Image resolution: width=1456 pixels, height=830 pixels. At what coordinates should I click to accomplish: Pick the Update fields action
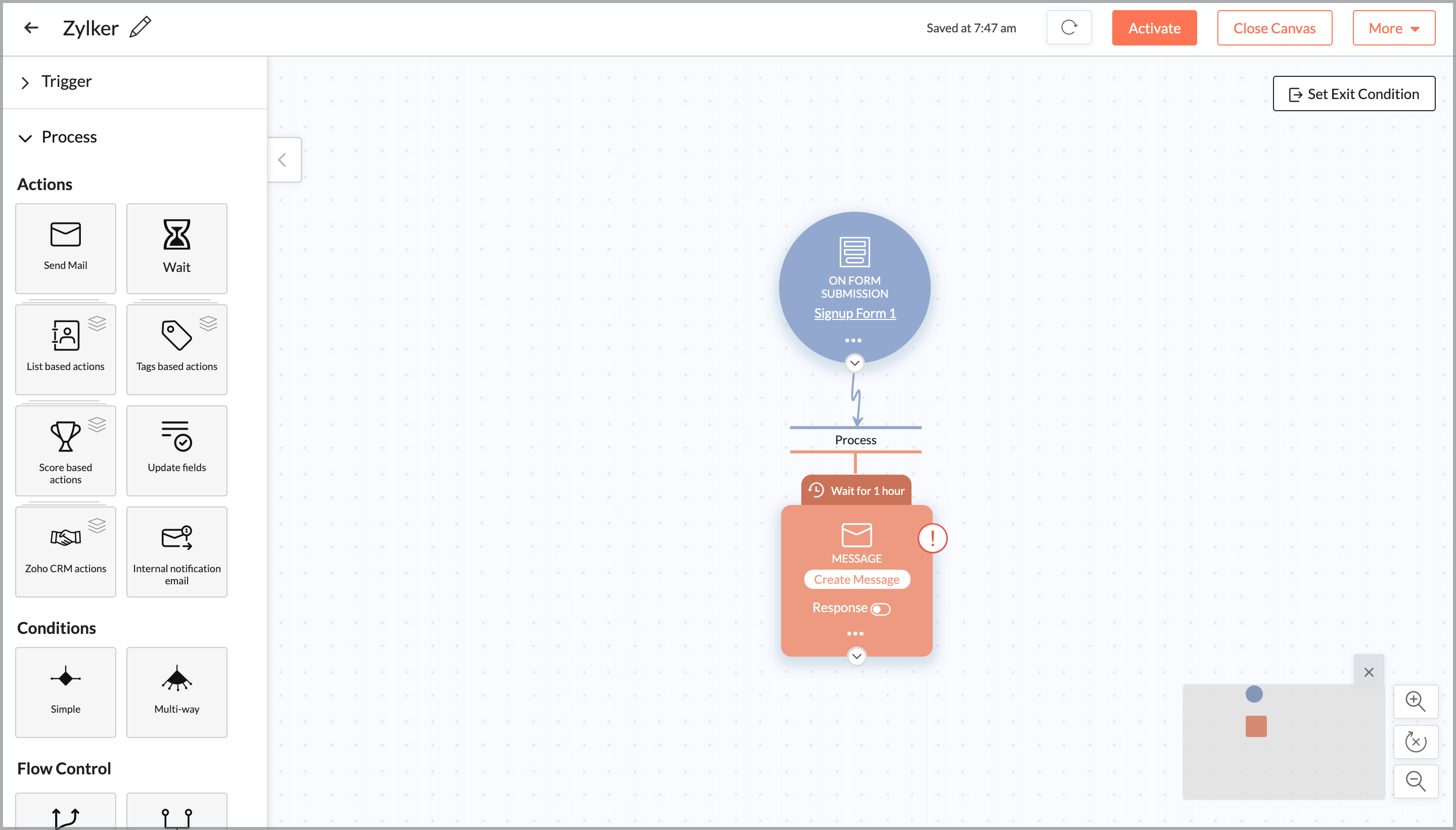pyautogui.click(x=176, y=450)
